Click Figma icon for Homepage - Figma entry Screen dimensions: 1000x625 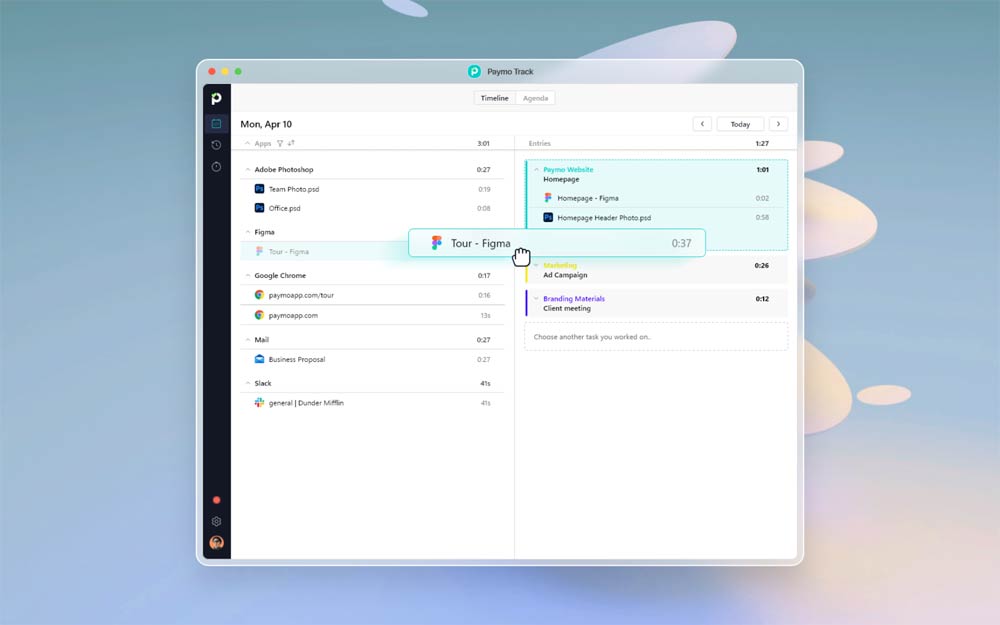pos(548,198)
